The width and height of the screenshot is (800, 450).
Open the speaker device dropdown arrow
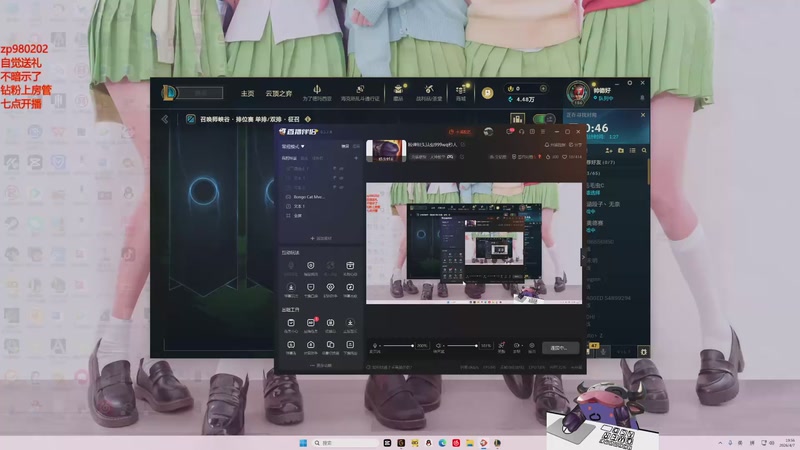point(443,346)
